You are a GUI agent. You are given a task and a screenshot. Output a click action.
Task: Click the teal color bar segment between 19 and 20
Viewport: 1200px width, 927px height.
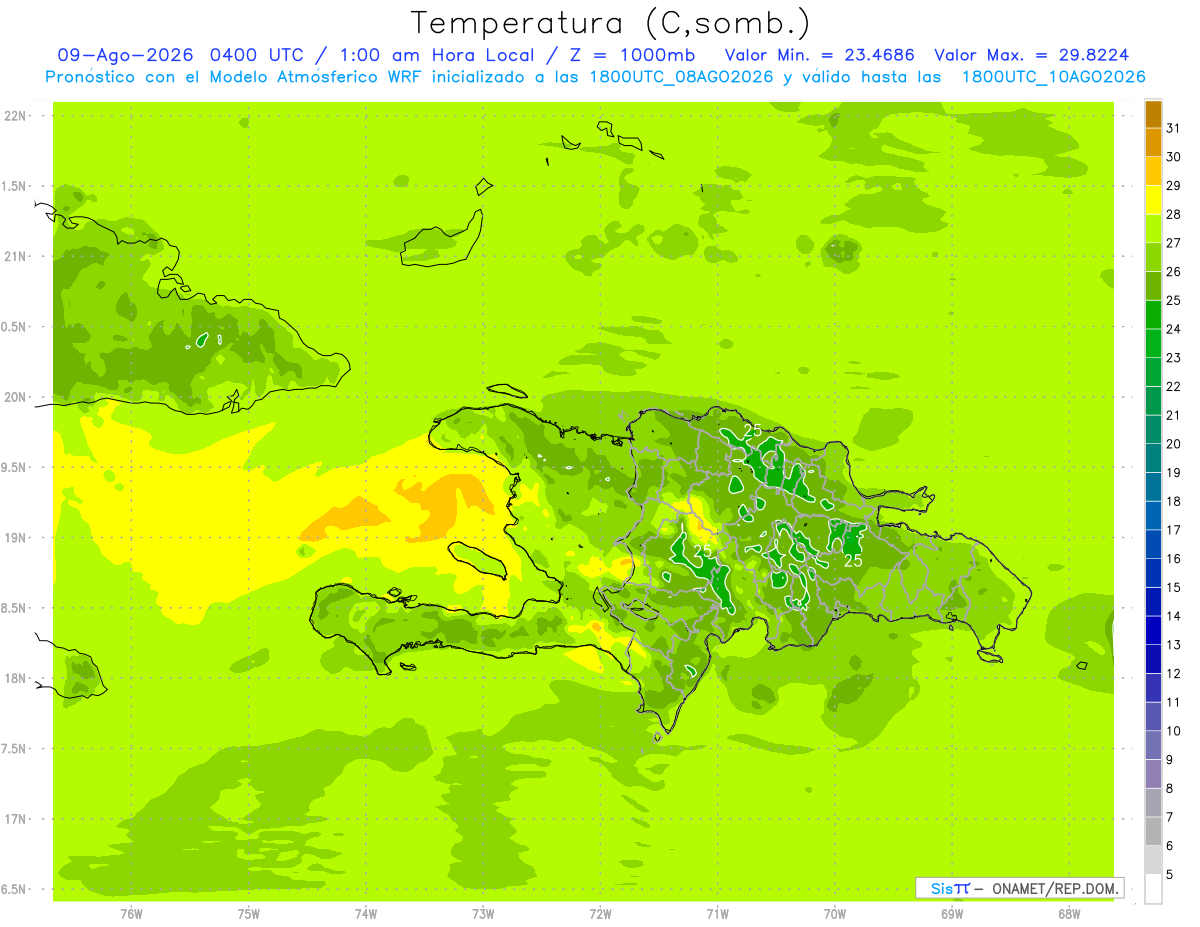(1153, 458)
